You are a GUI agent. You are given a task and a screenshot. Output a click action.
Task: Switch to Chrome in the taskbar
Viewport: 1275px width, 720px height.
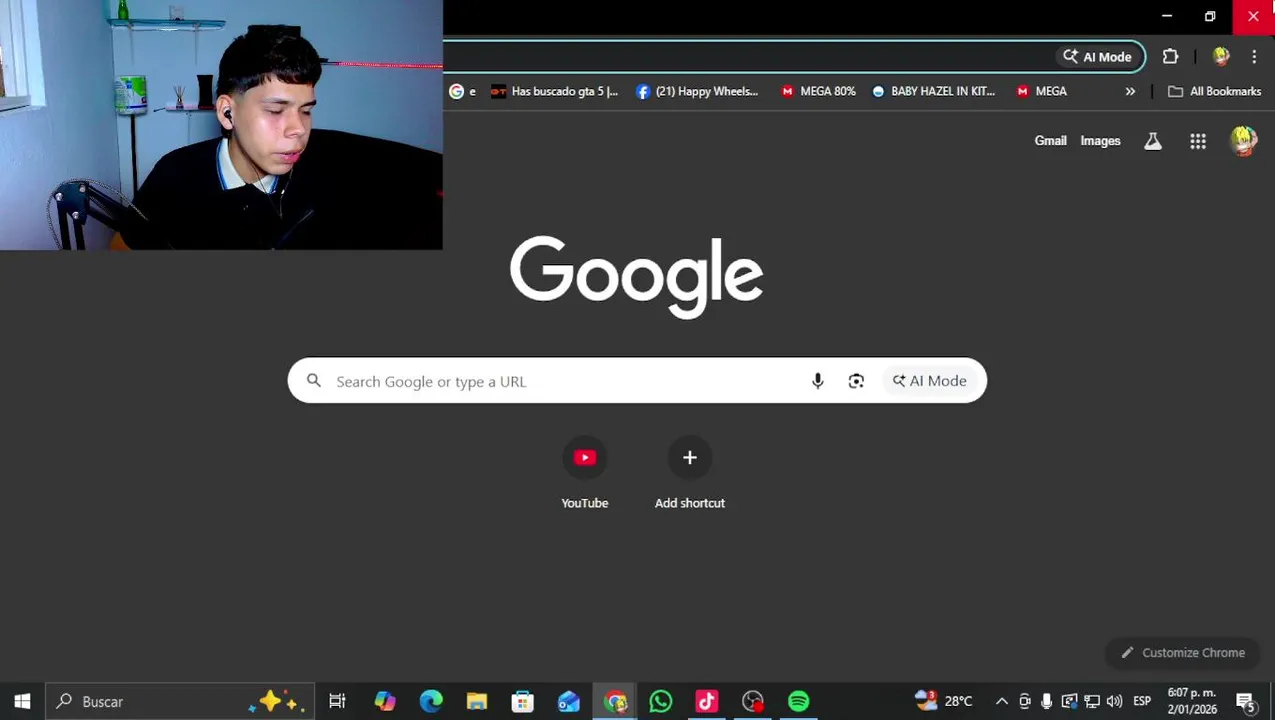point(615,702)
